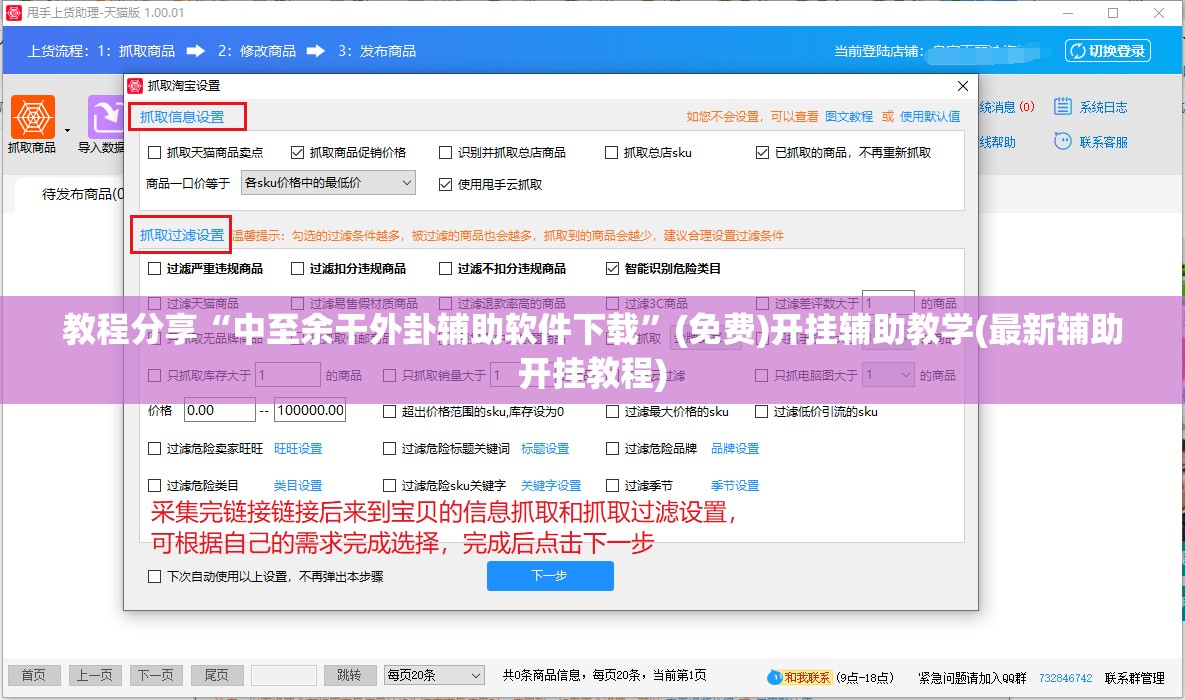Go to 尾页 last page
Viewport: 1185px width, 700px height.
[217, 675]
